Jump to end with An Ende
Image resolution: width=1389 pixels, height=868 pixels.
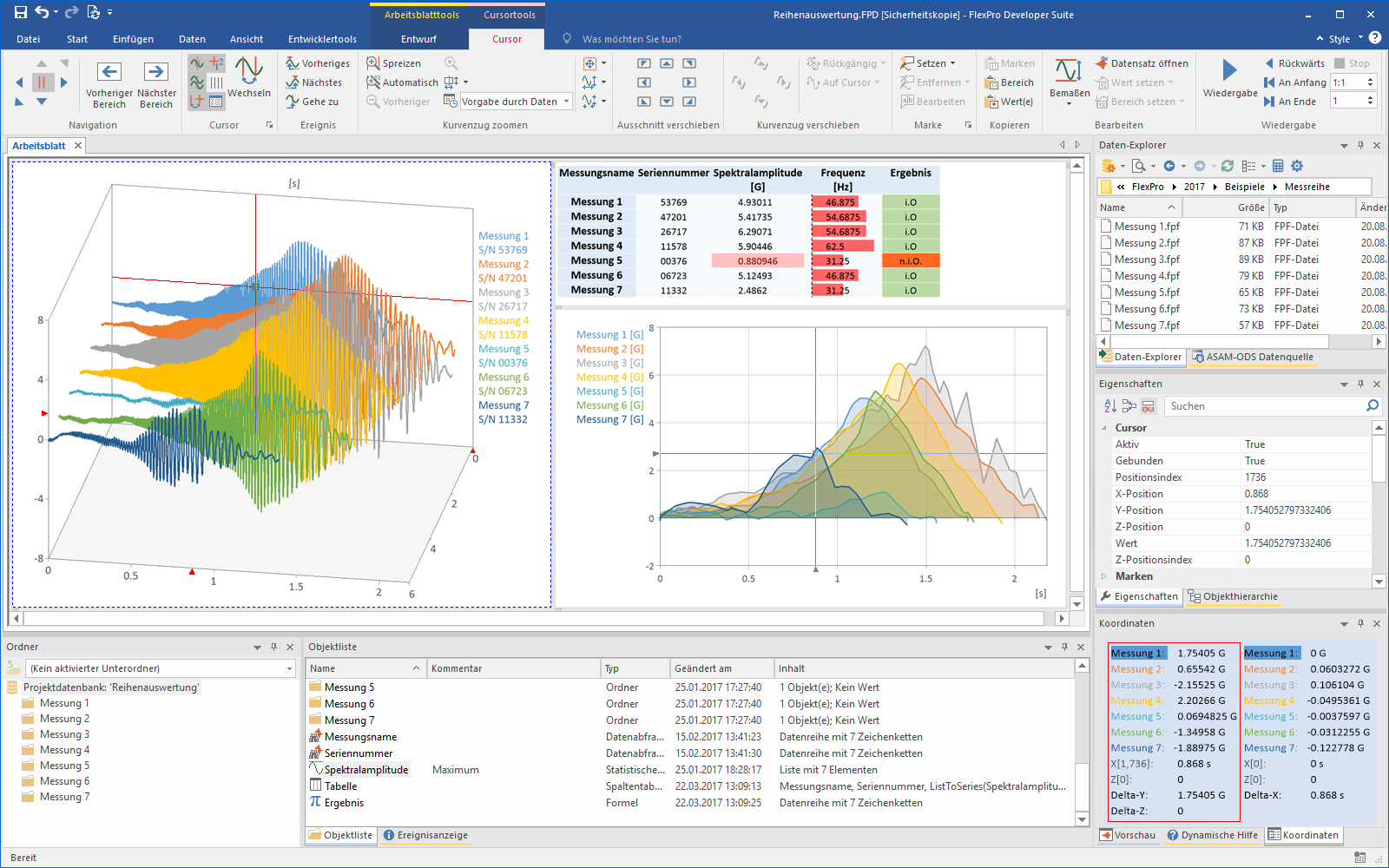click(x=1290, y=102)
